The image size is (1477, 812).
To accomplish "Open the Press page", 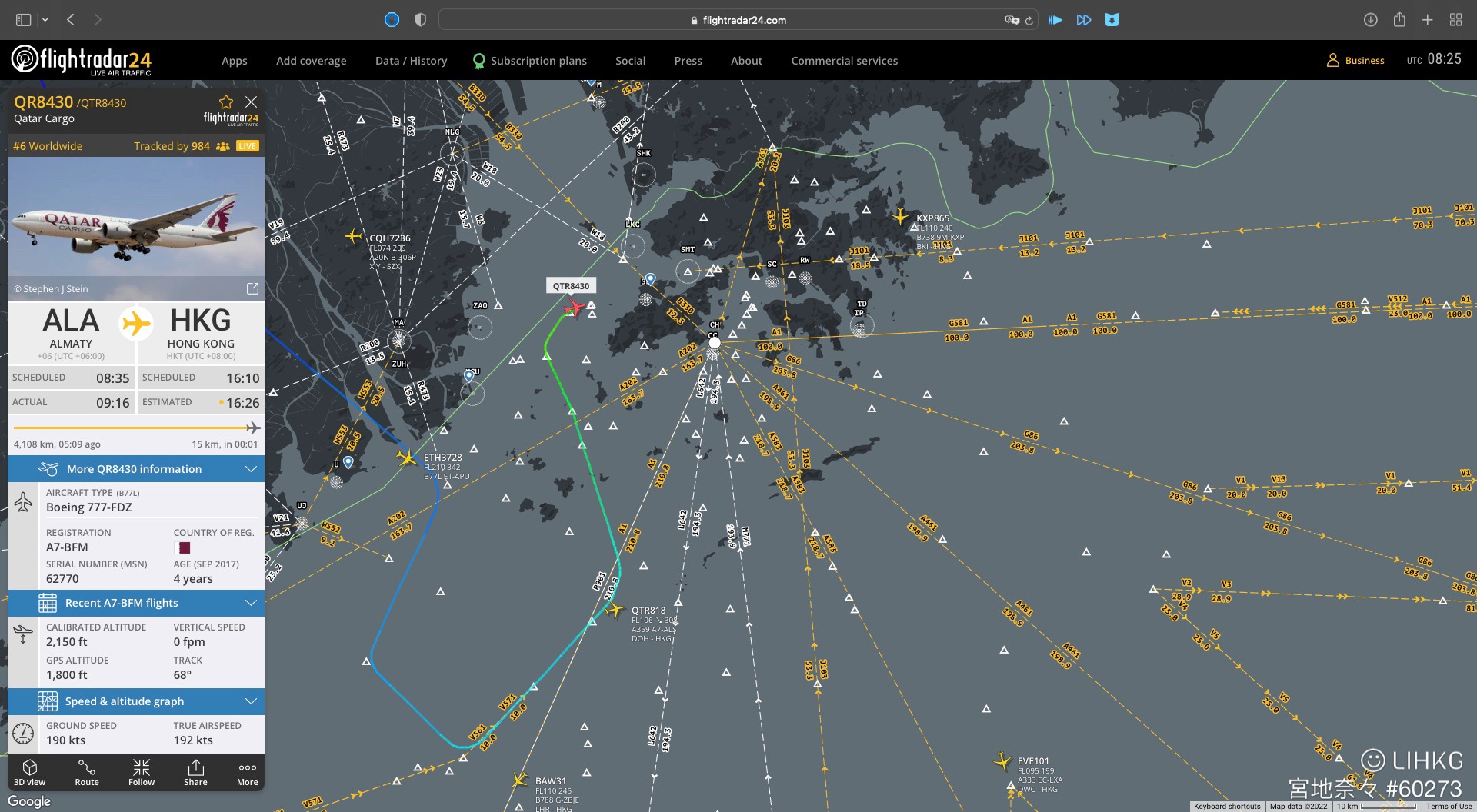I will (x=688, y=61).
